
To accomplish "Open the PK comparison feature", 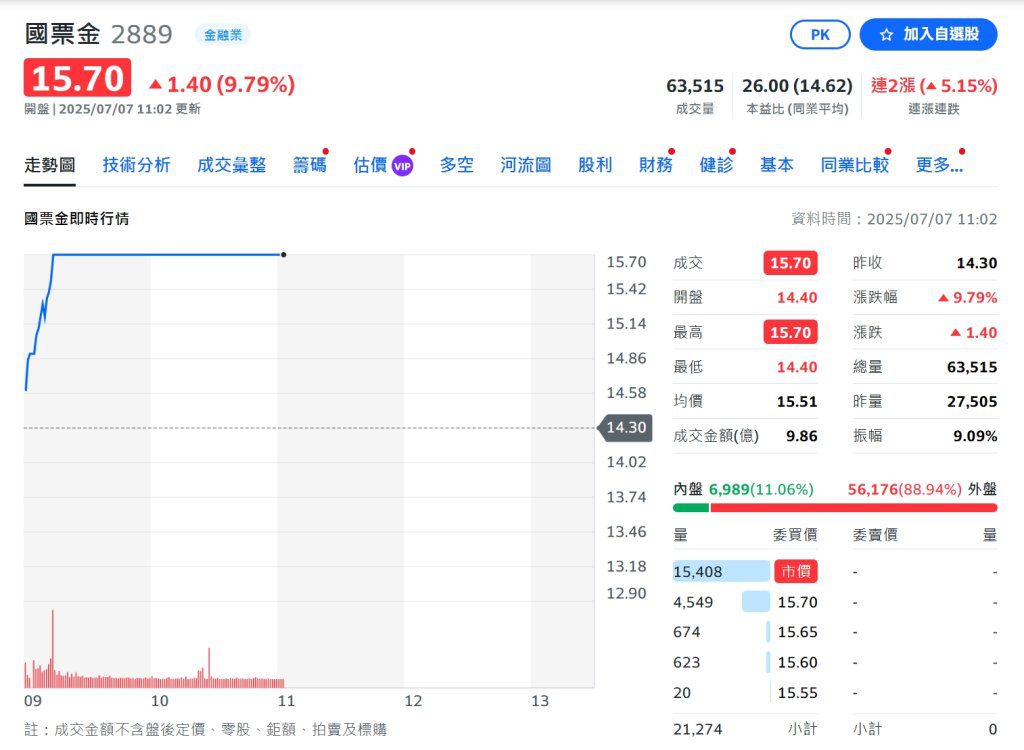I will click(x=819, y=34).
